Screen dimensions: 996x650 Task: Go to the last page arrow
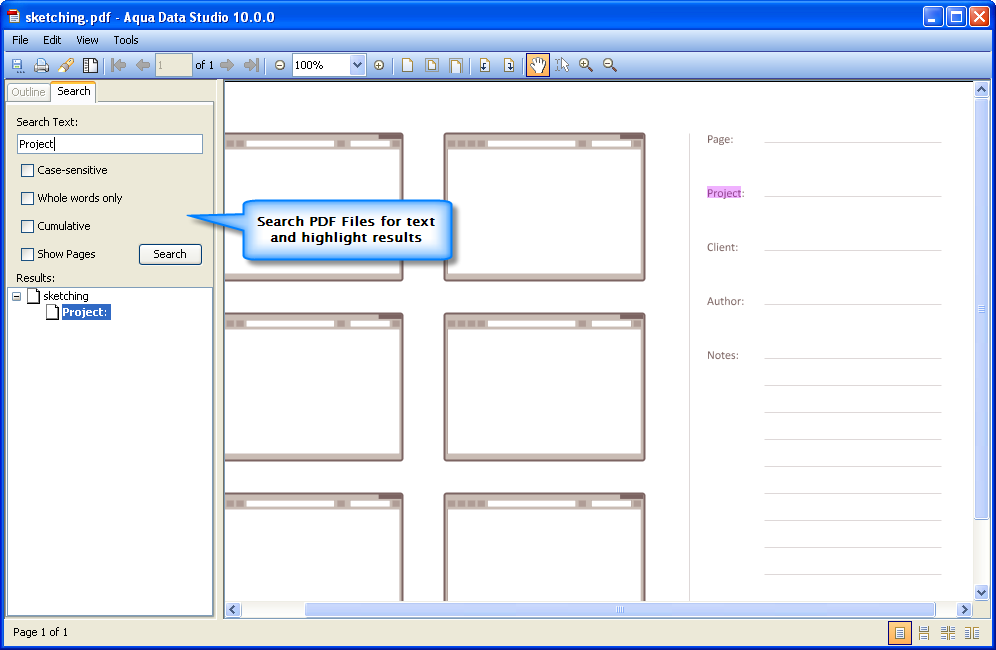(x=252, y=65)
